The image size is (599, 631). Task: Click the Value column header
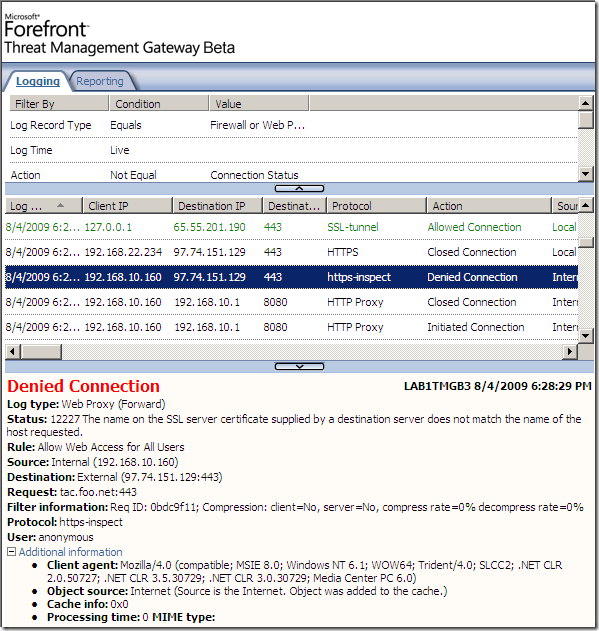tap(259, 103)
